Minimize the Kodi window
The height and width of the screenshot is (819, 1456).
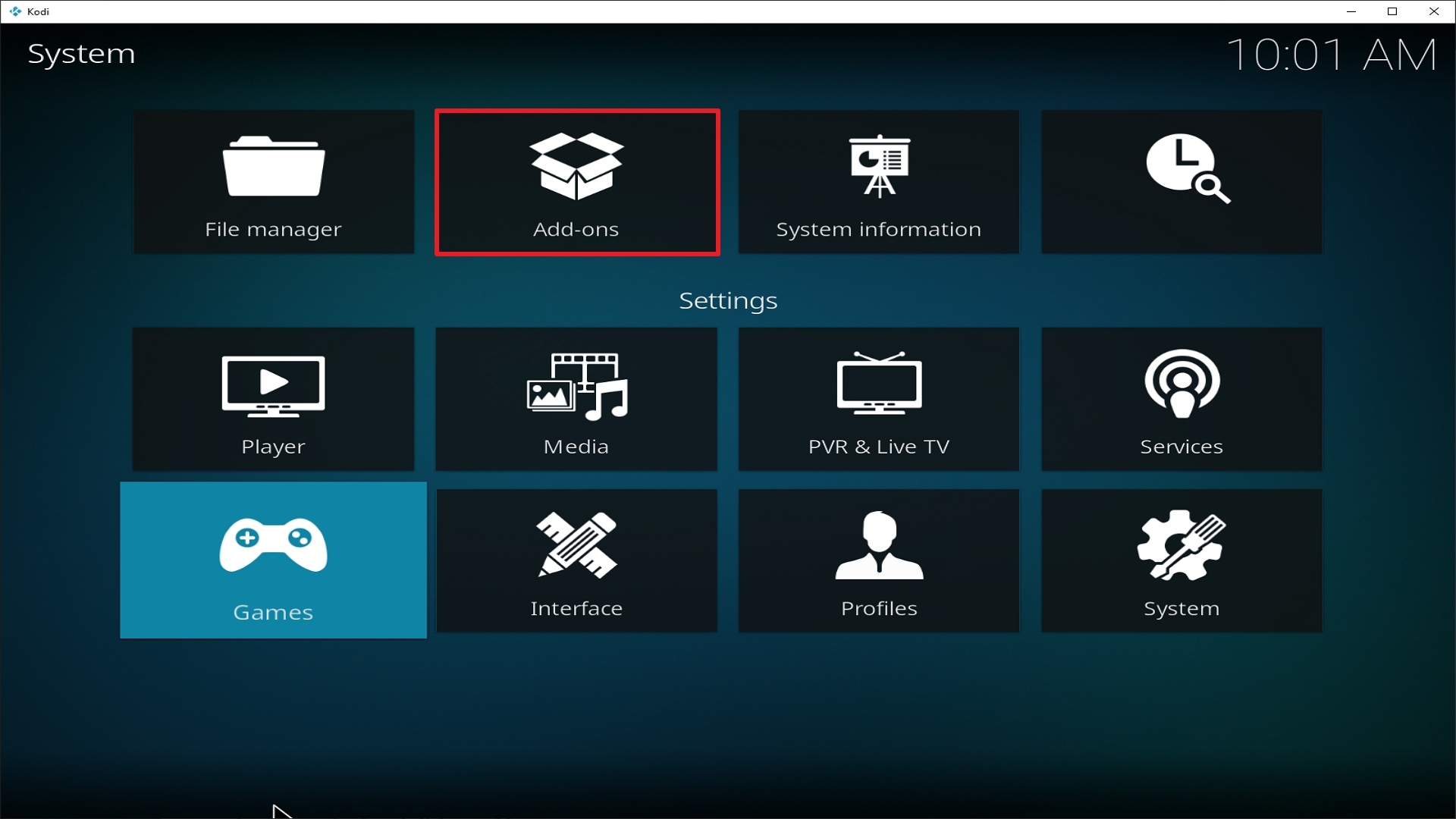tap(1351, 11)
